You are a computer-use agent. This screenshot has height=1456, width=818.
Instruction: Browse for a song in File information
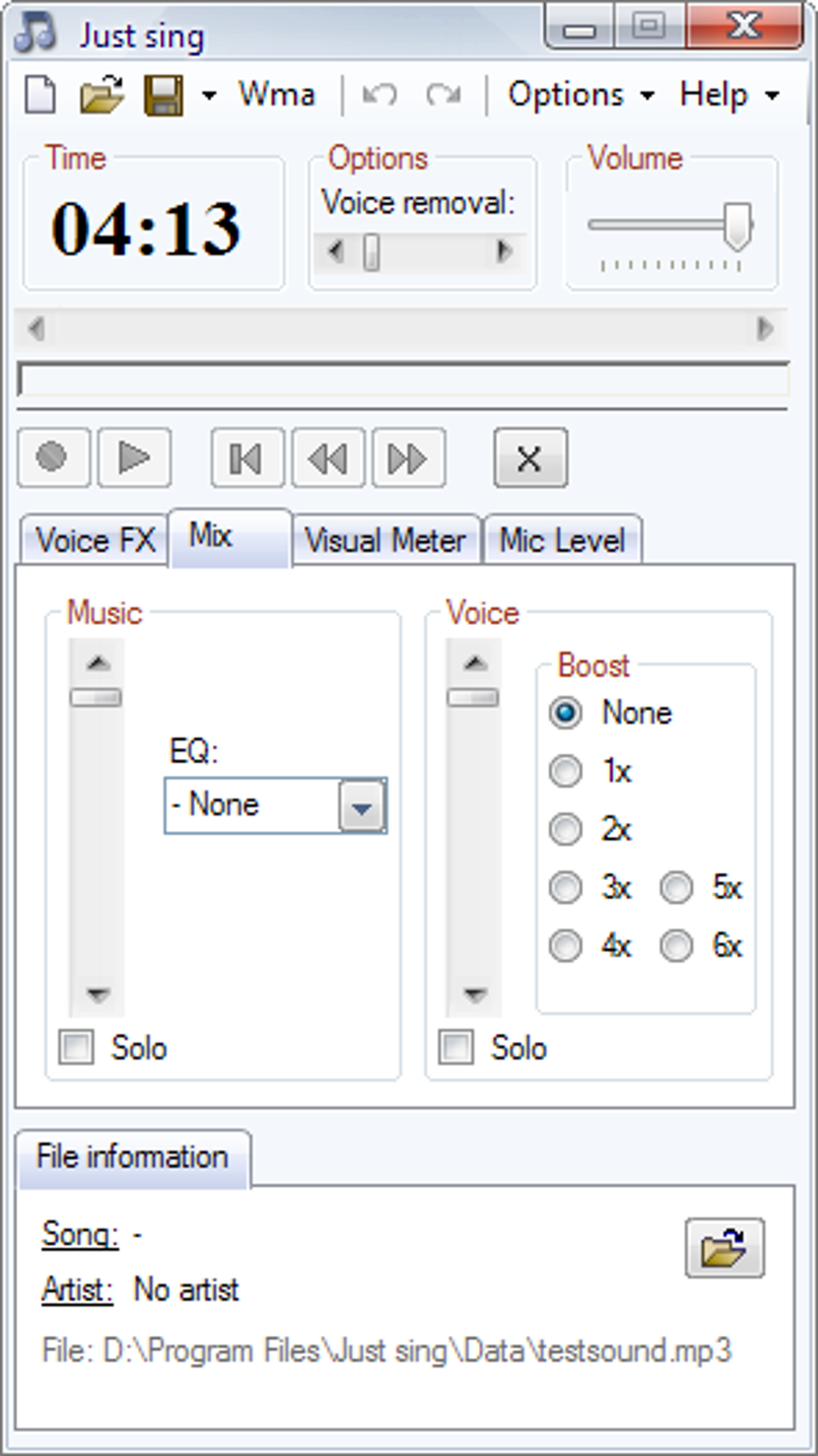click(x=724, y=1248)
